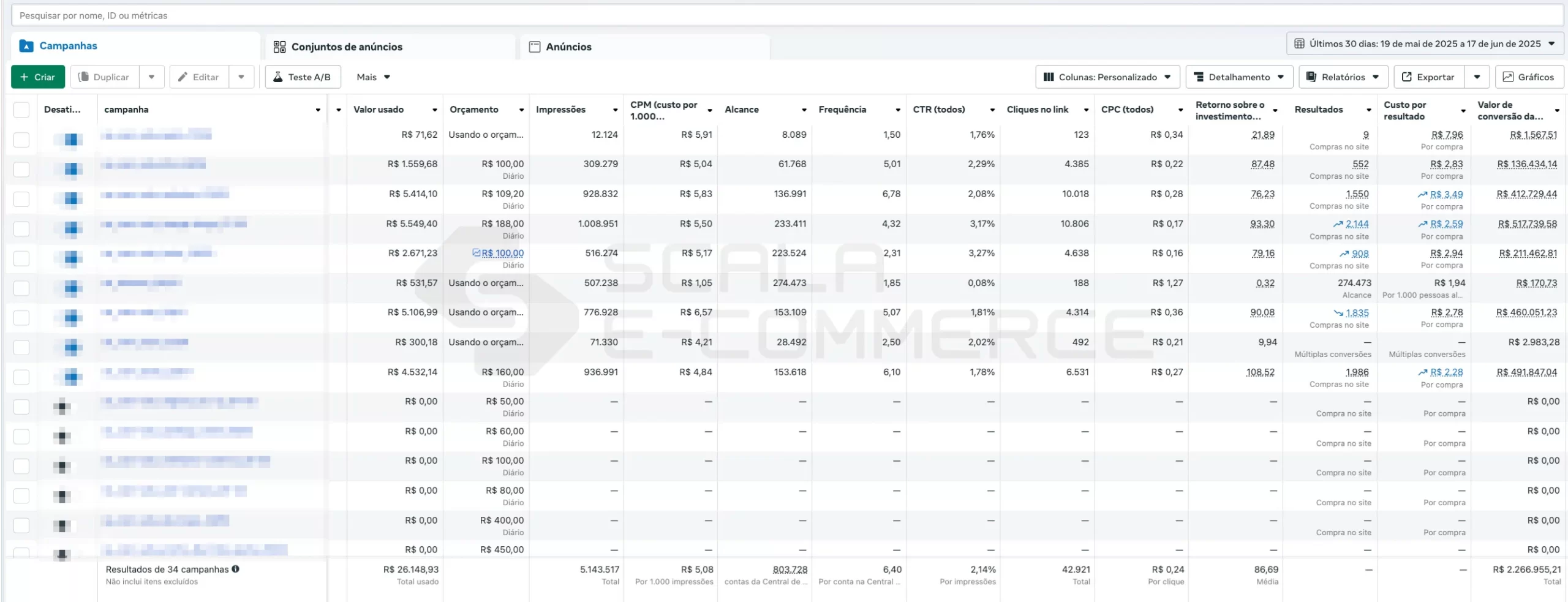Check the first campaign row checkbox
The width and height of the screenshot is (1568, 602).
21,140
